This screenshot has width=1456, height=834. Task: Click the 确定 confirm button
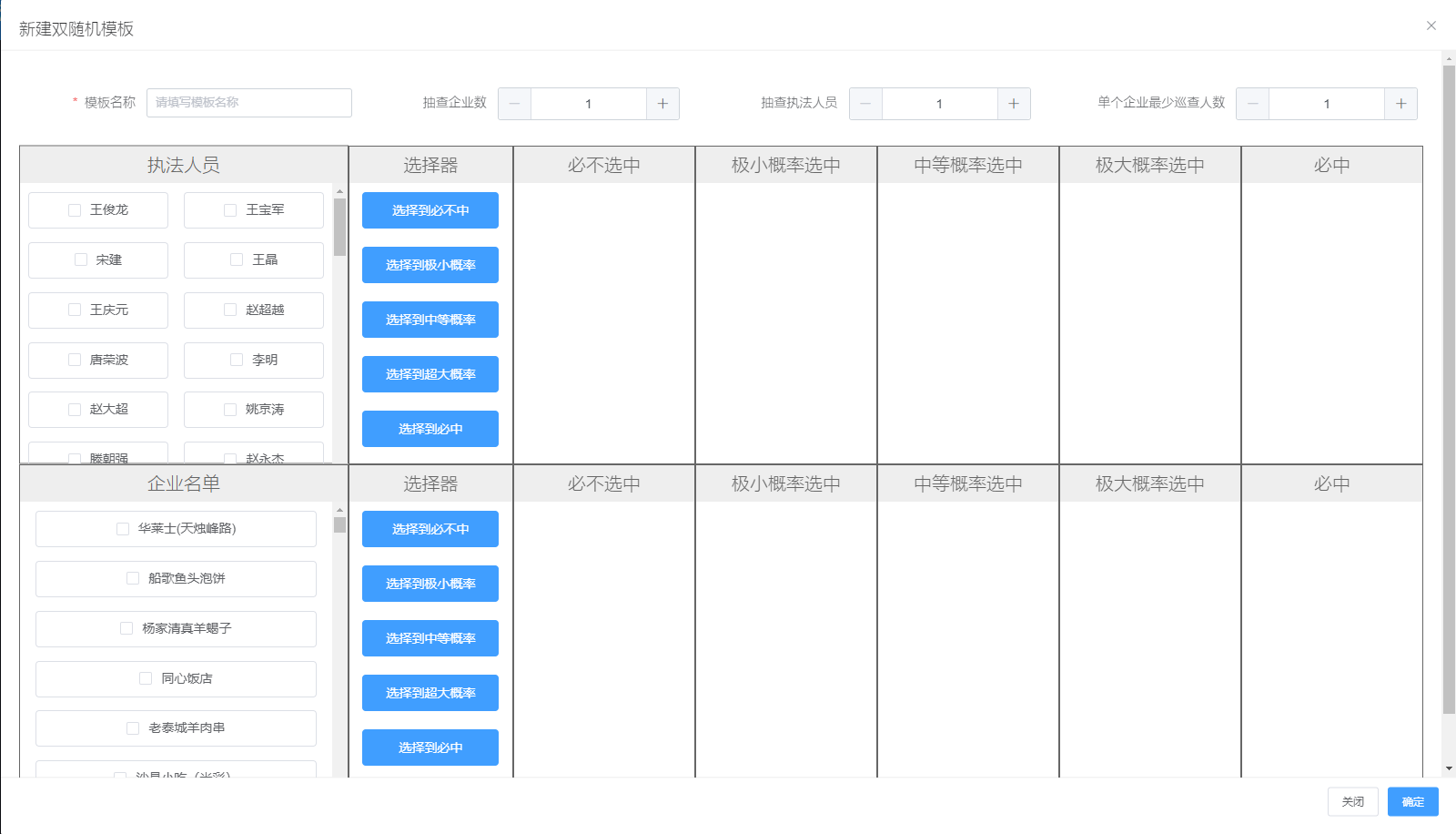(1412, 801)
